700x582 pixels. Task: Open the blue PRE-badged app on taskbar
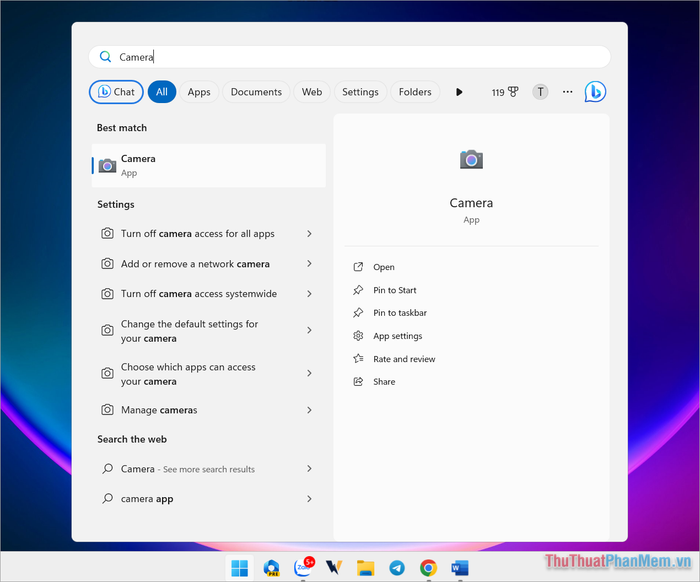(271, 568)
